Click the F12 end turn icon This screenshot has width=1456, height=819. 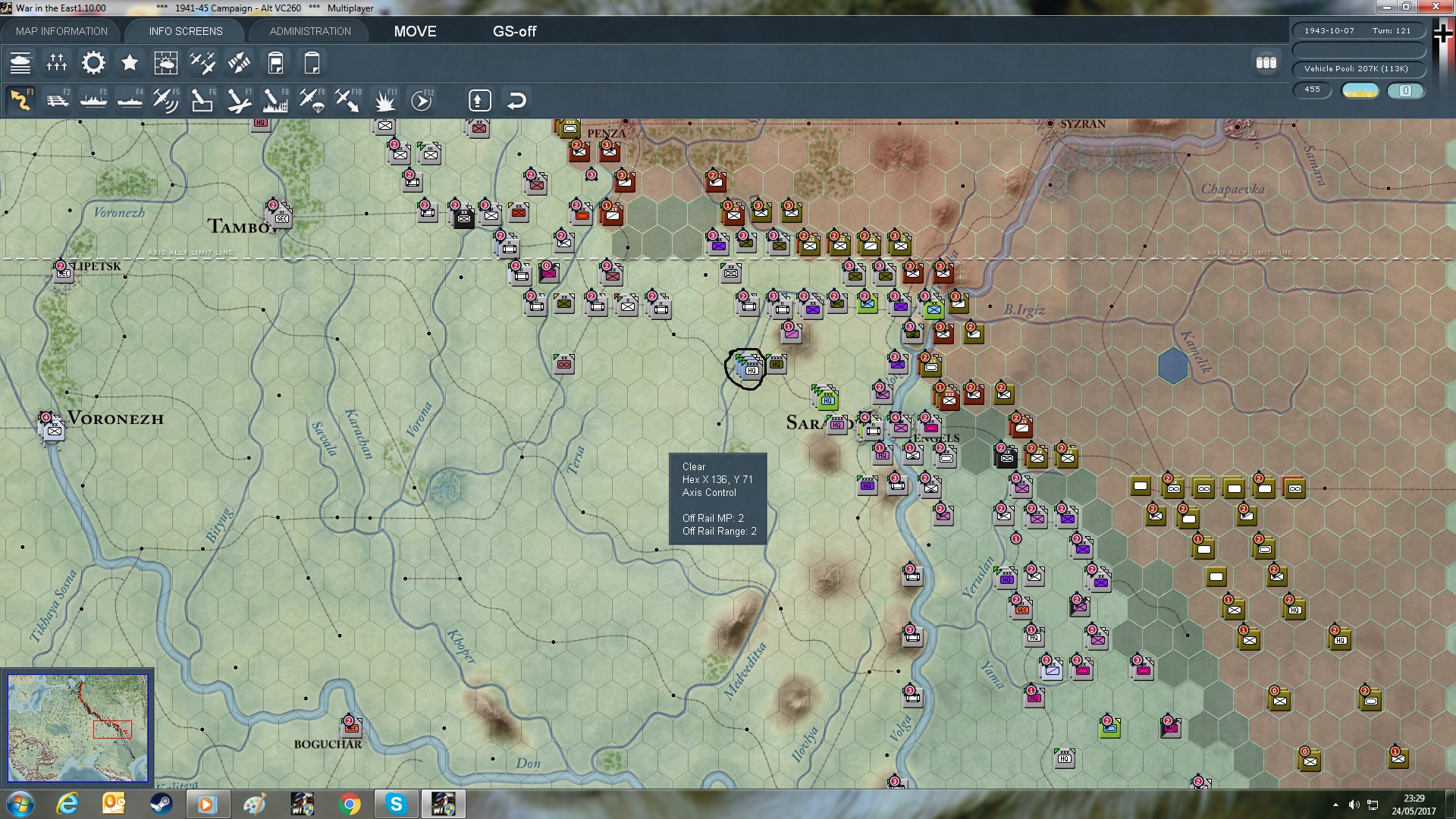click(422, 100)
